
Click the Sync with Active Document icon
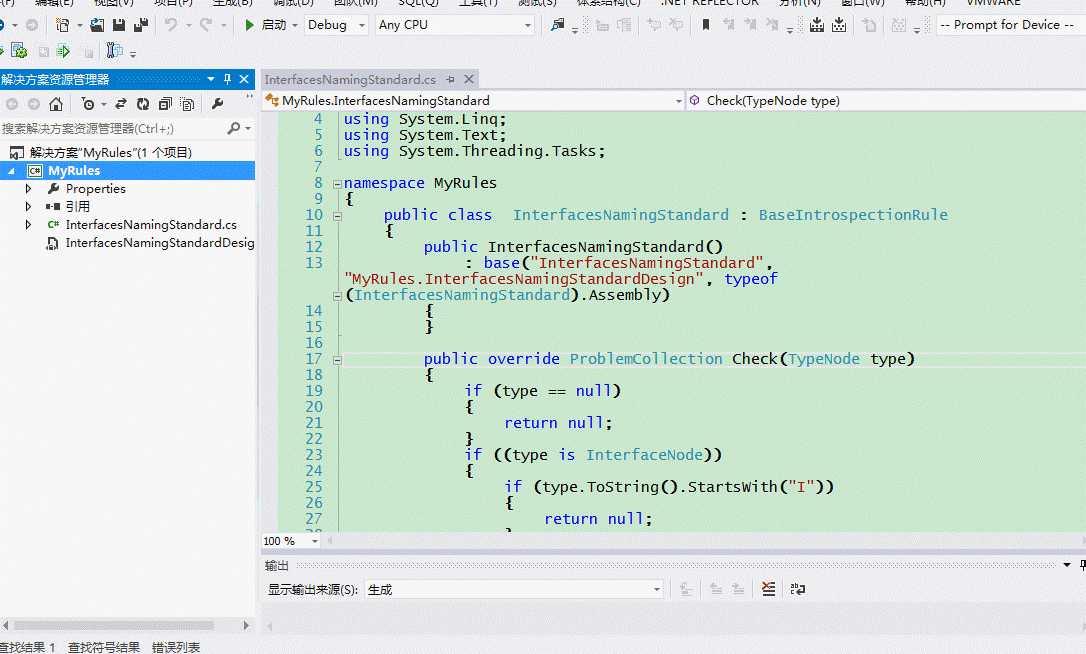121,104
